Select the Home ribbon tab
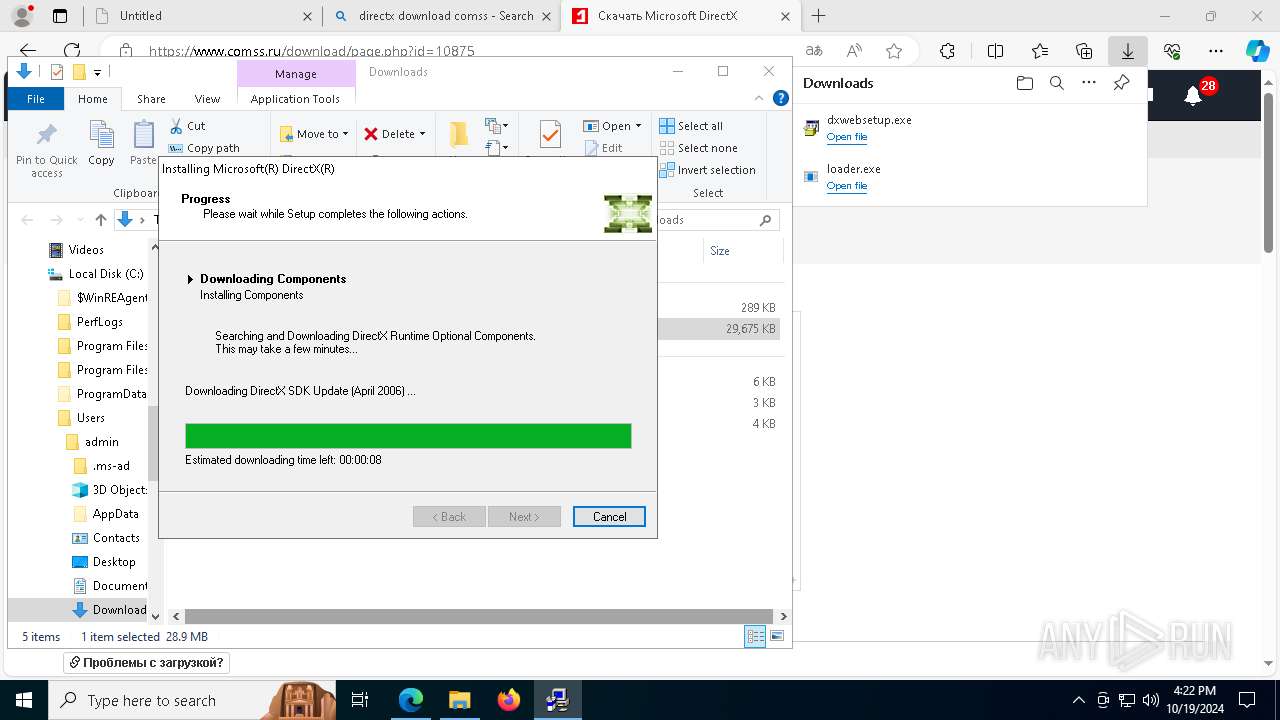Viewport: 1280px width, 720px height. (93, 99)
